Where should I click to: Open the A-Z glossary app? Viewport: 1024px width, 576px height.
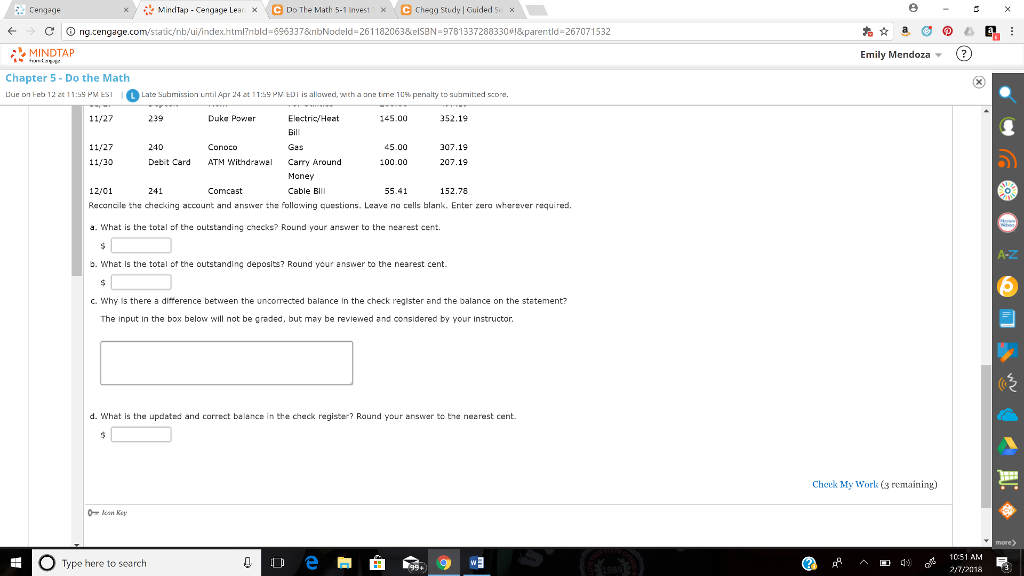tap(1007, 255)
